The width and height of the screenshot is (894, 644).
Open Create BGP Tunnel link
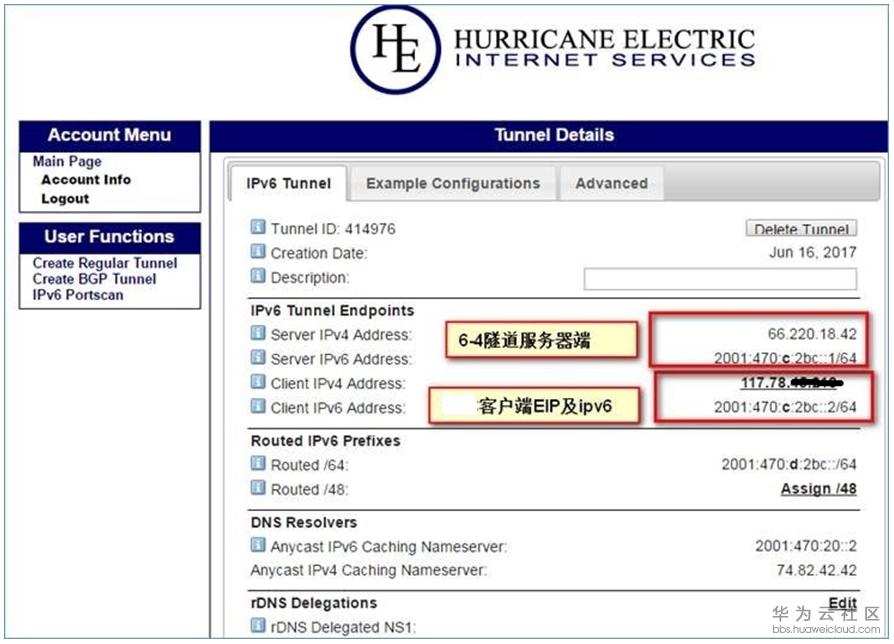pyautogui.click(x=94, y=279)
